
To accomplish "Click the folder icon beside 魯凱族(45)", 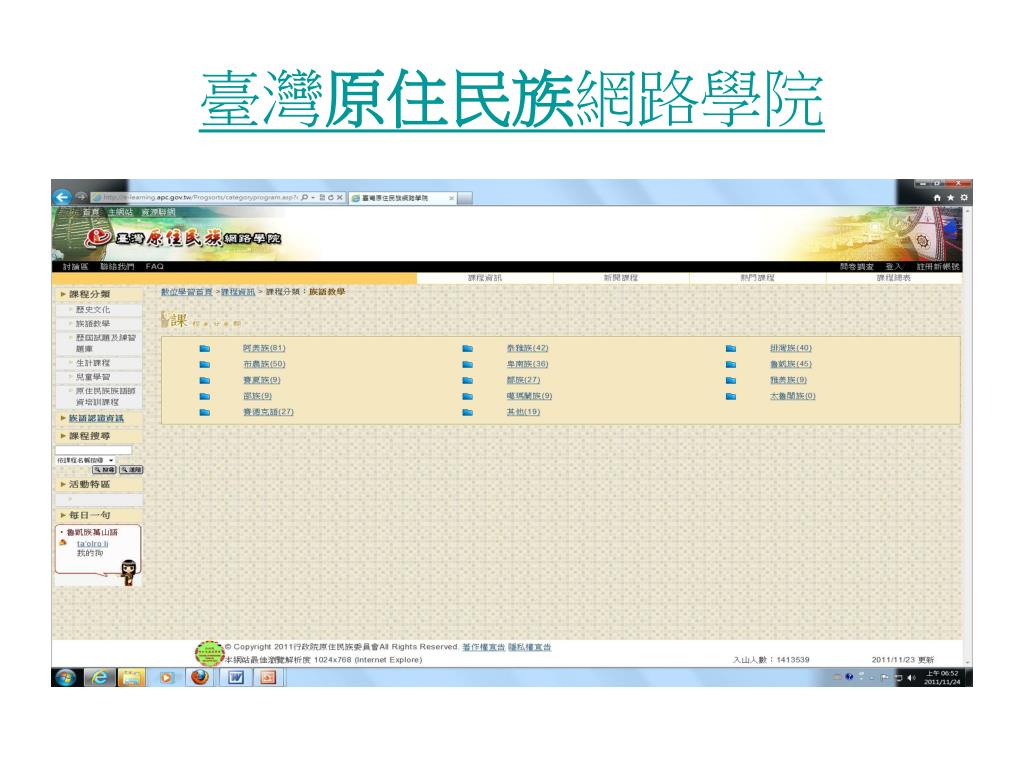I will tap(731, 364).
